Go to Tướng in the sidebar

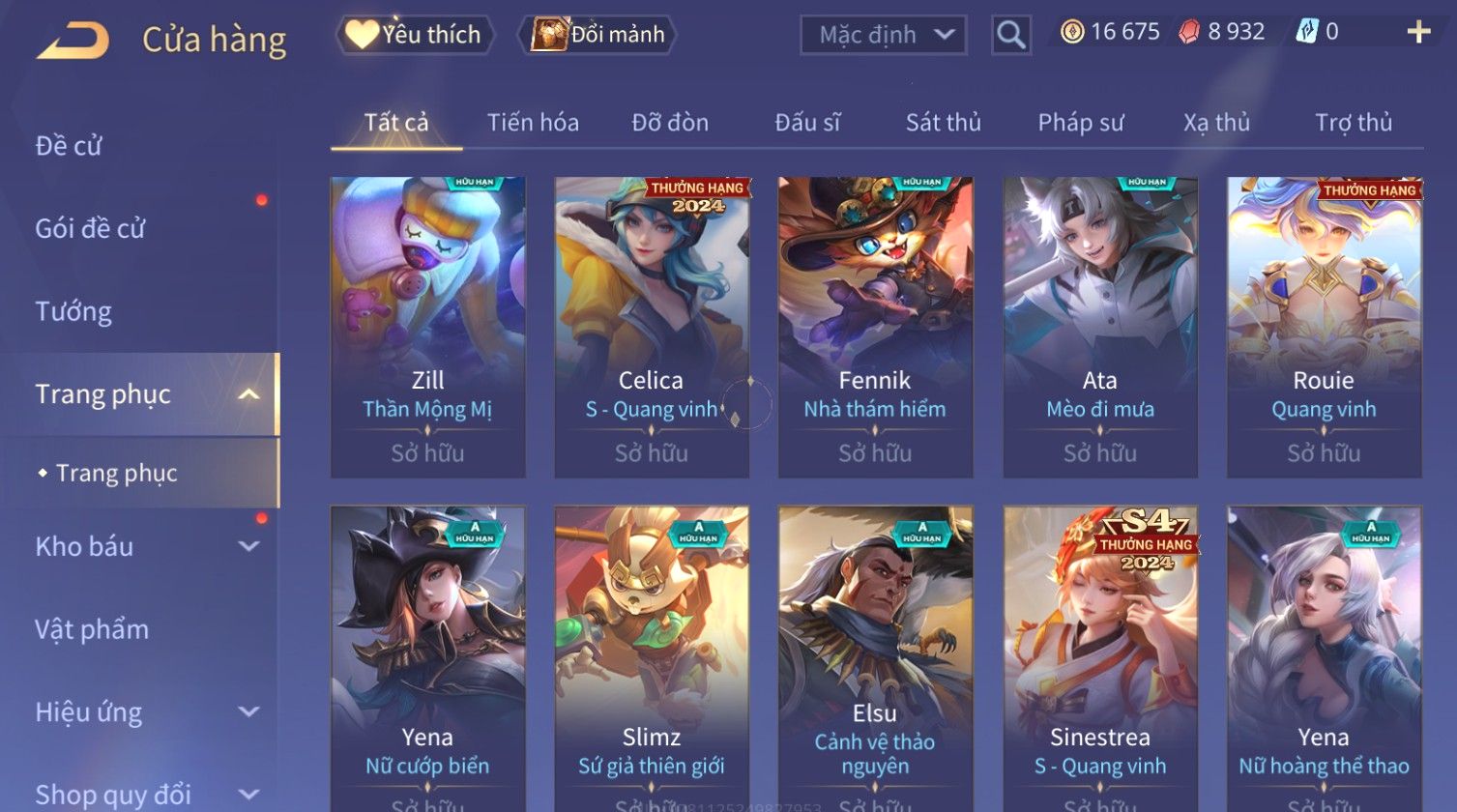(73, 312)
